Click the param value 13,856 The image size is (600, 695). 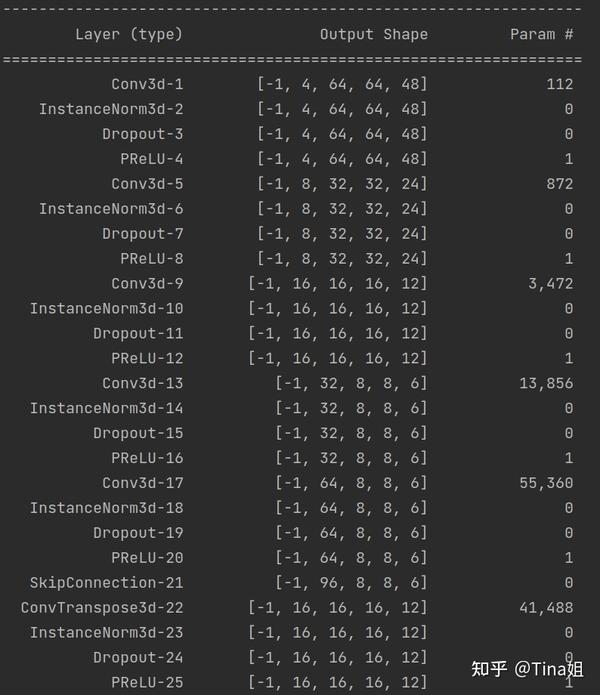546,383
